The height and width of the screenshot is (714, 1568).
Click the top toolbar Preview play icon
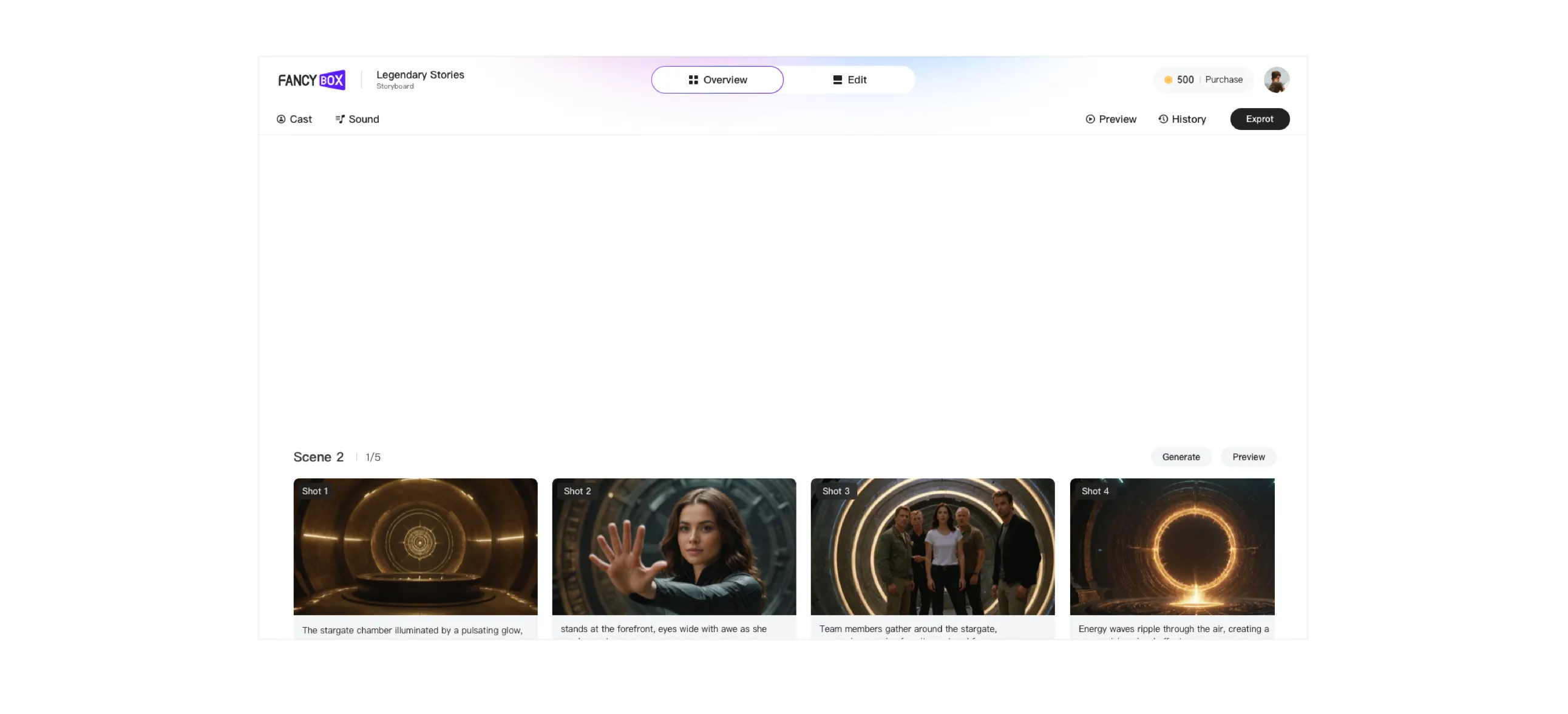click(1090, 120)
